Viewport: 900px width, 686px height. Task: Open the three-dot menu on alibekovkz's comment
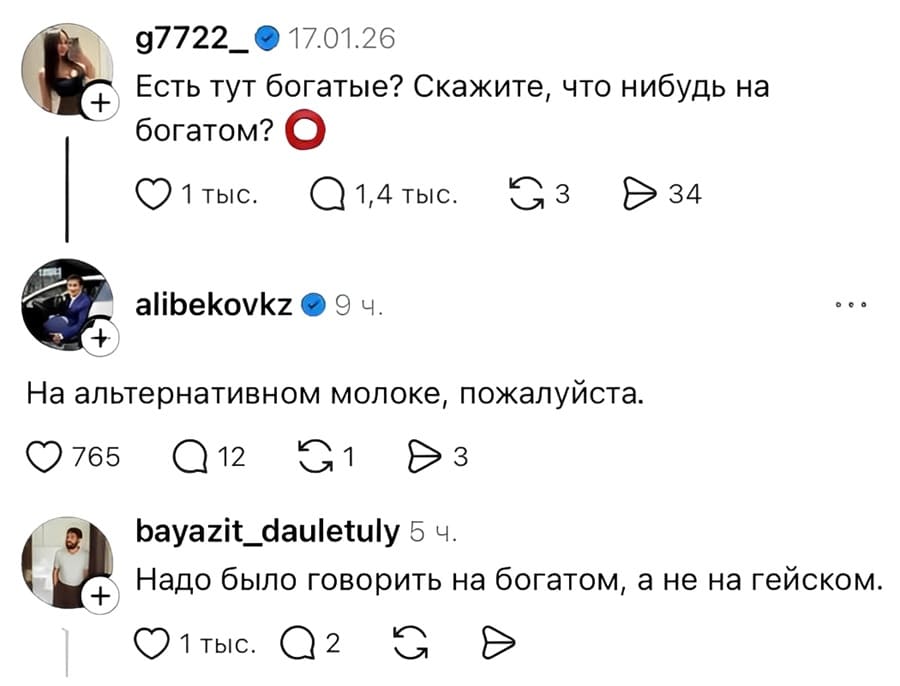[x=851, y=305]
